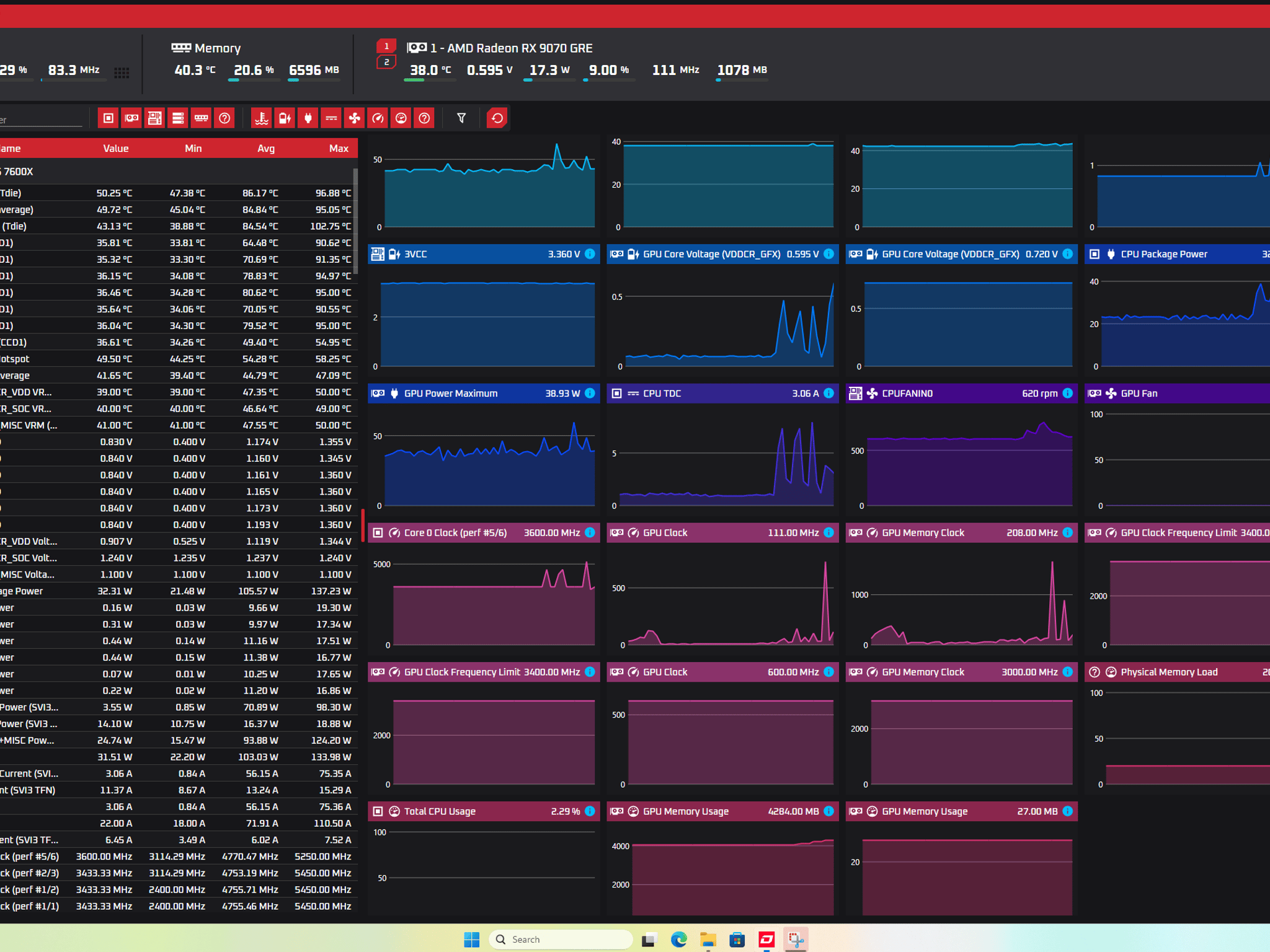
Task: Toggle the CPU sensor filter
Action: coord(108,118)
